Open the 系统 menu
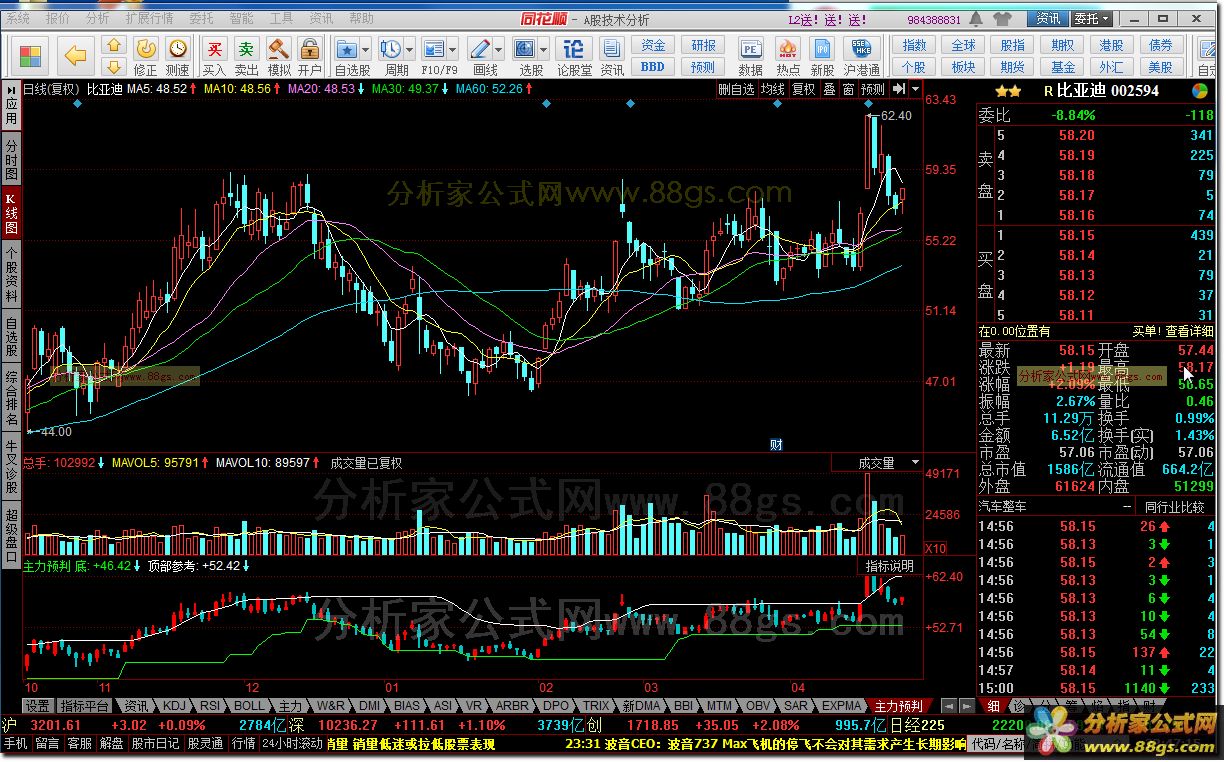 coord(18,18)
